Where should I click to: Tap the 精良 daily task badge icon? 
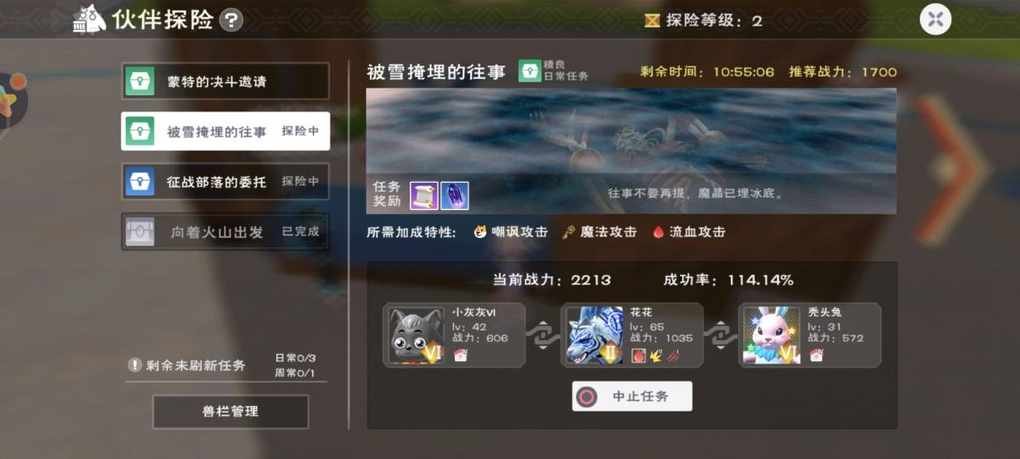tap(530, 71)
